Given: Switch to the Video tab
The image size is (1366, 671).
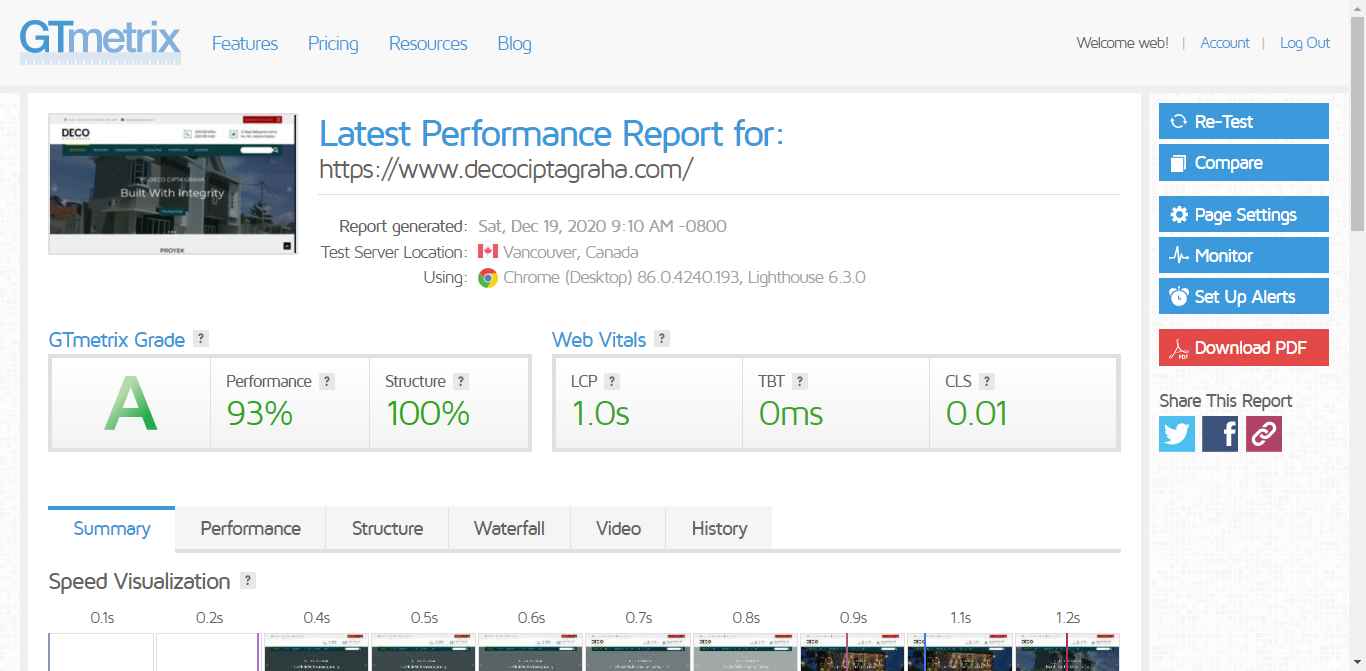Looking at the screenshot, I should pyautogui.click(x=618, y=528).
